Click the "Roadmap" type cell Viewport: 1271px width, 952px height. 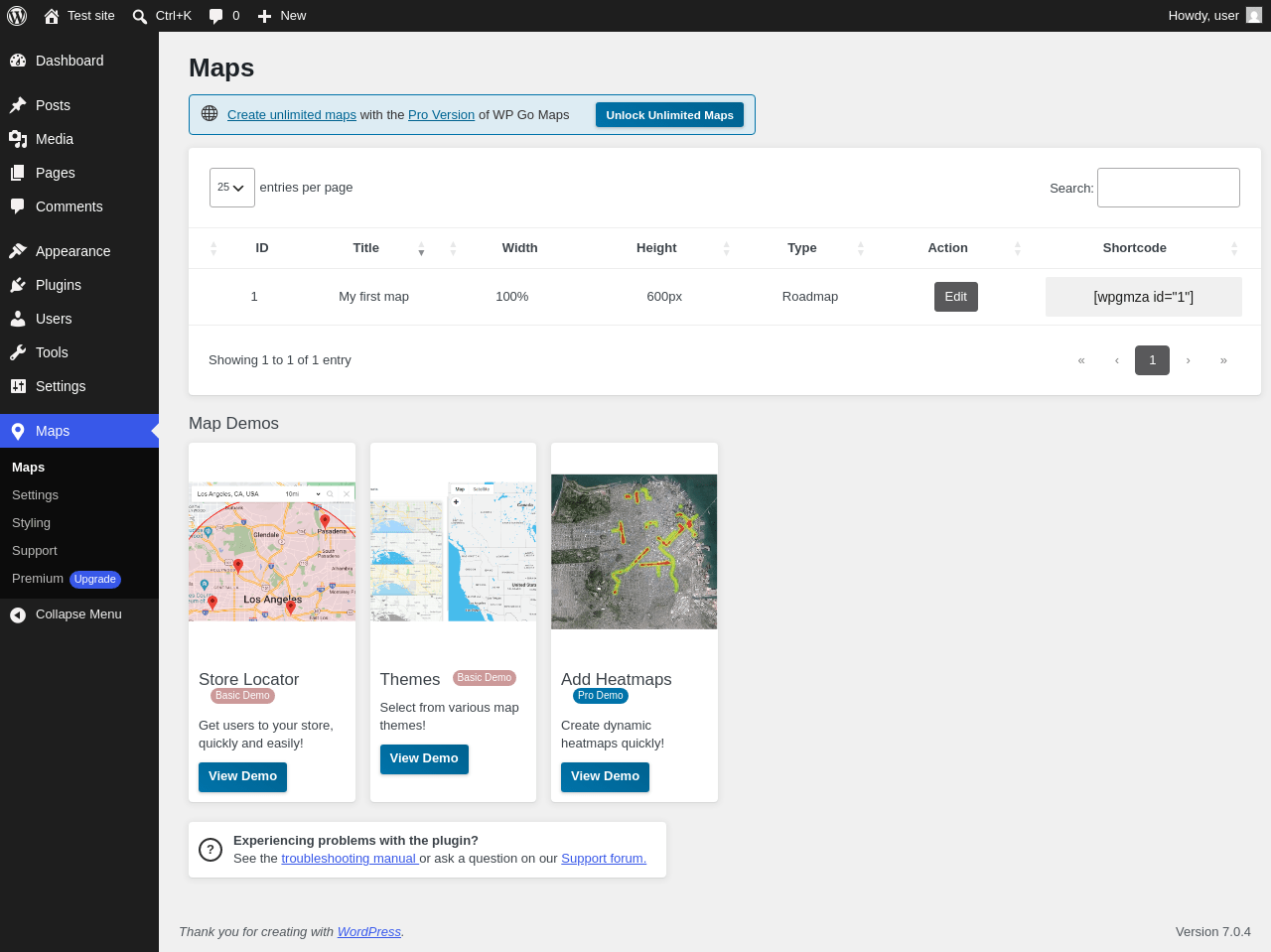click(810, 297)
